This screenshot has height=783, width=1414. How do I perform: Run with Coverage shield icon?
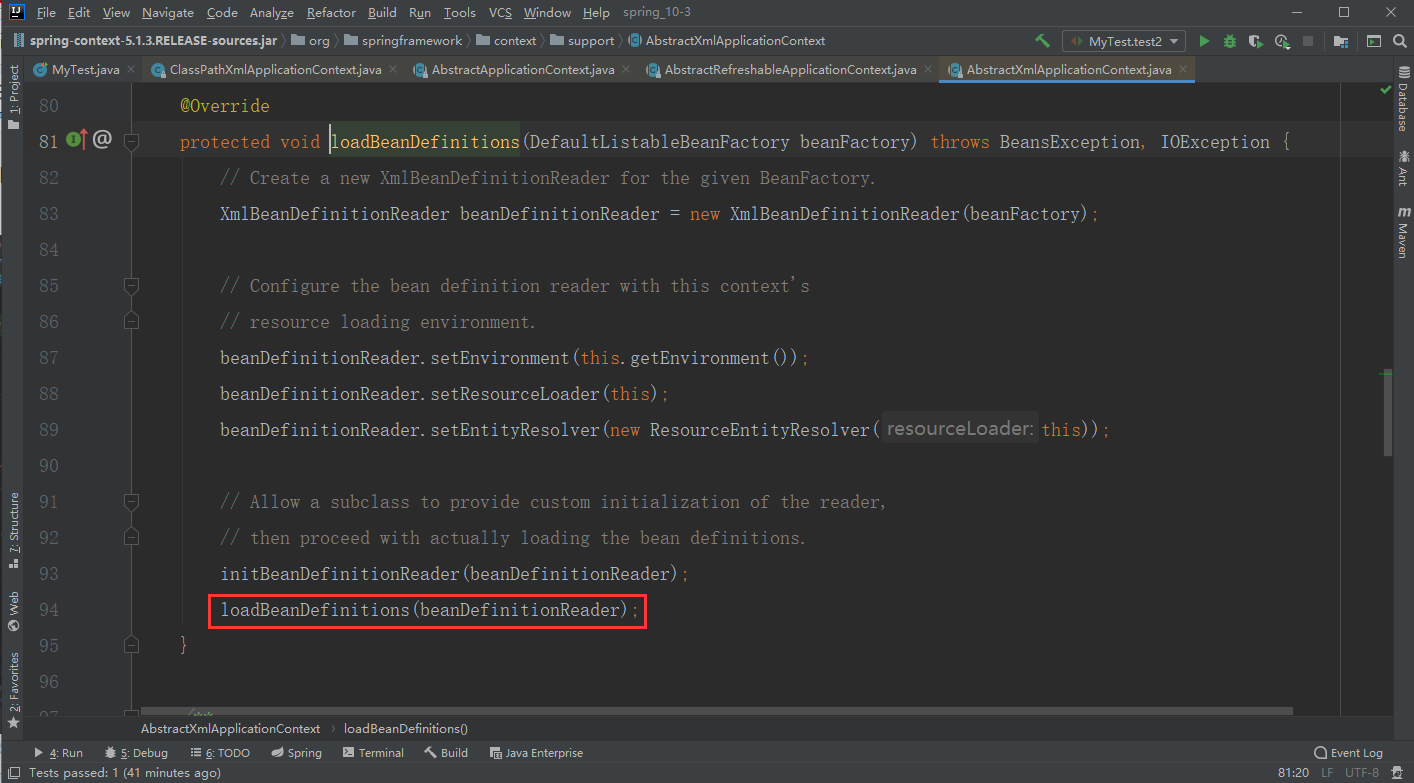tap(1257, 41)
